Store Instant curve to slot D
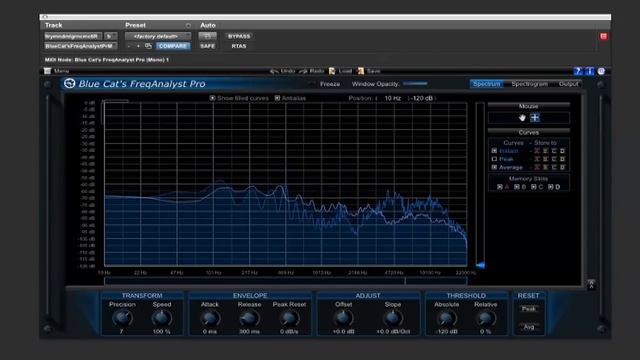Image resolution: width=640 pixels, height=360 pixels. click(x=562, y=151)
